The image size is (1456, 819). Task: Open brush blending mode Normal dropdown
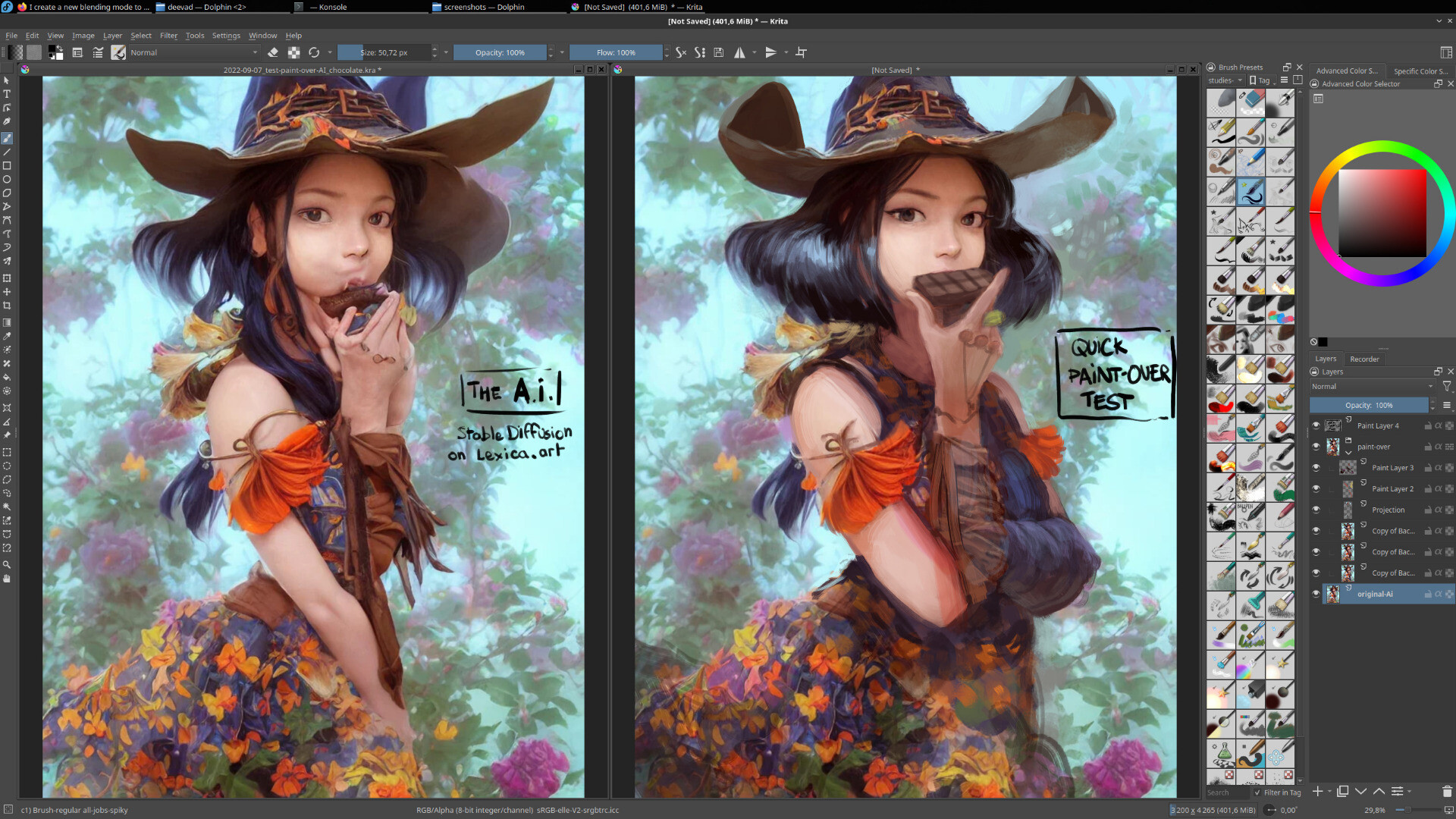[x=193, y=52]
